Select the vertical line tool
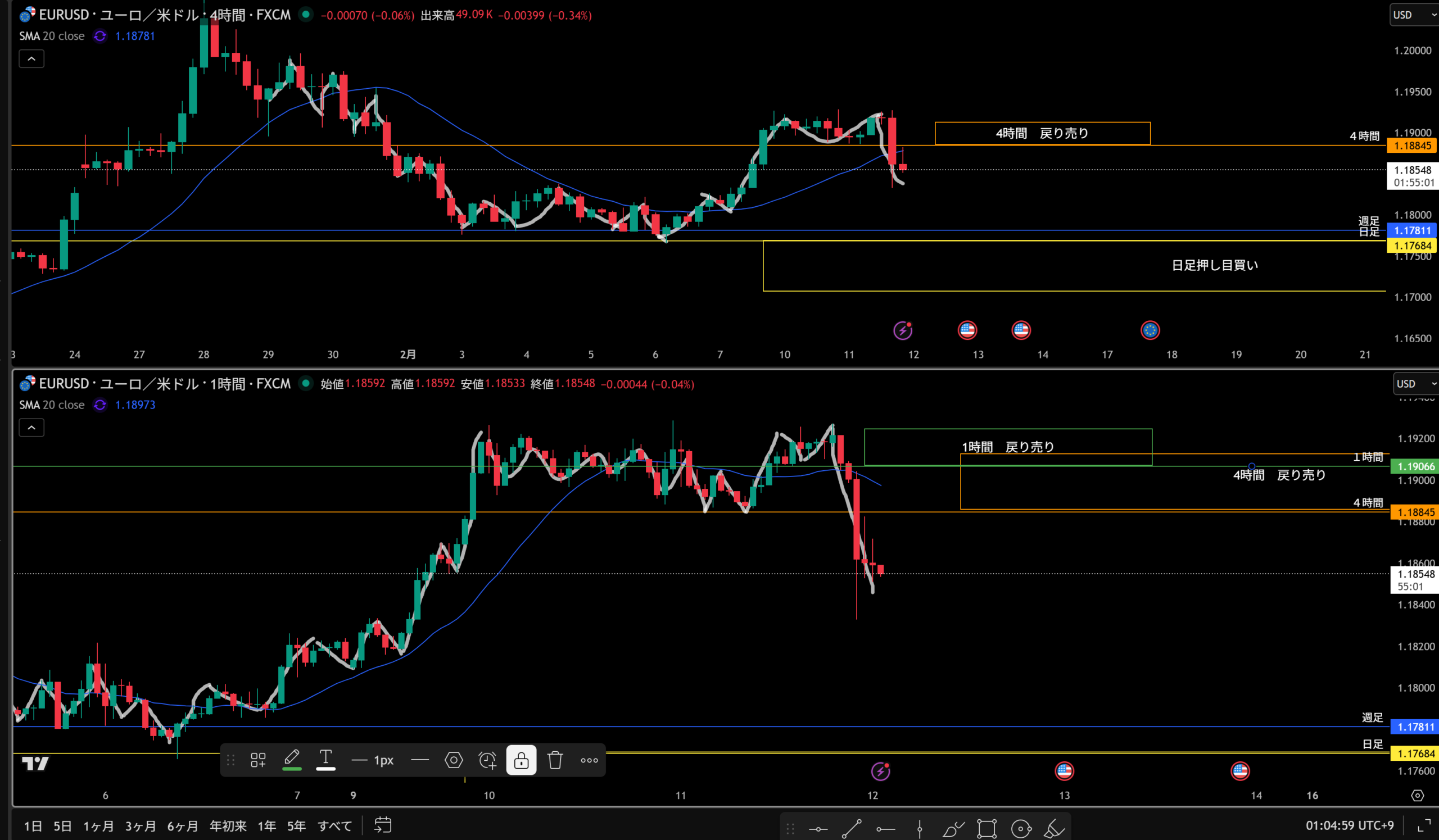The height and width of the screenshot is (840, 1439). (920, 828)
